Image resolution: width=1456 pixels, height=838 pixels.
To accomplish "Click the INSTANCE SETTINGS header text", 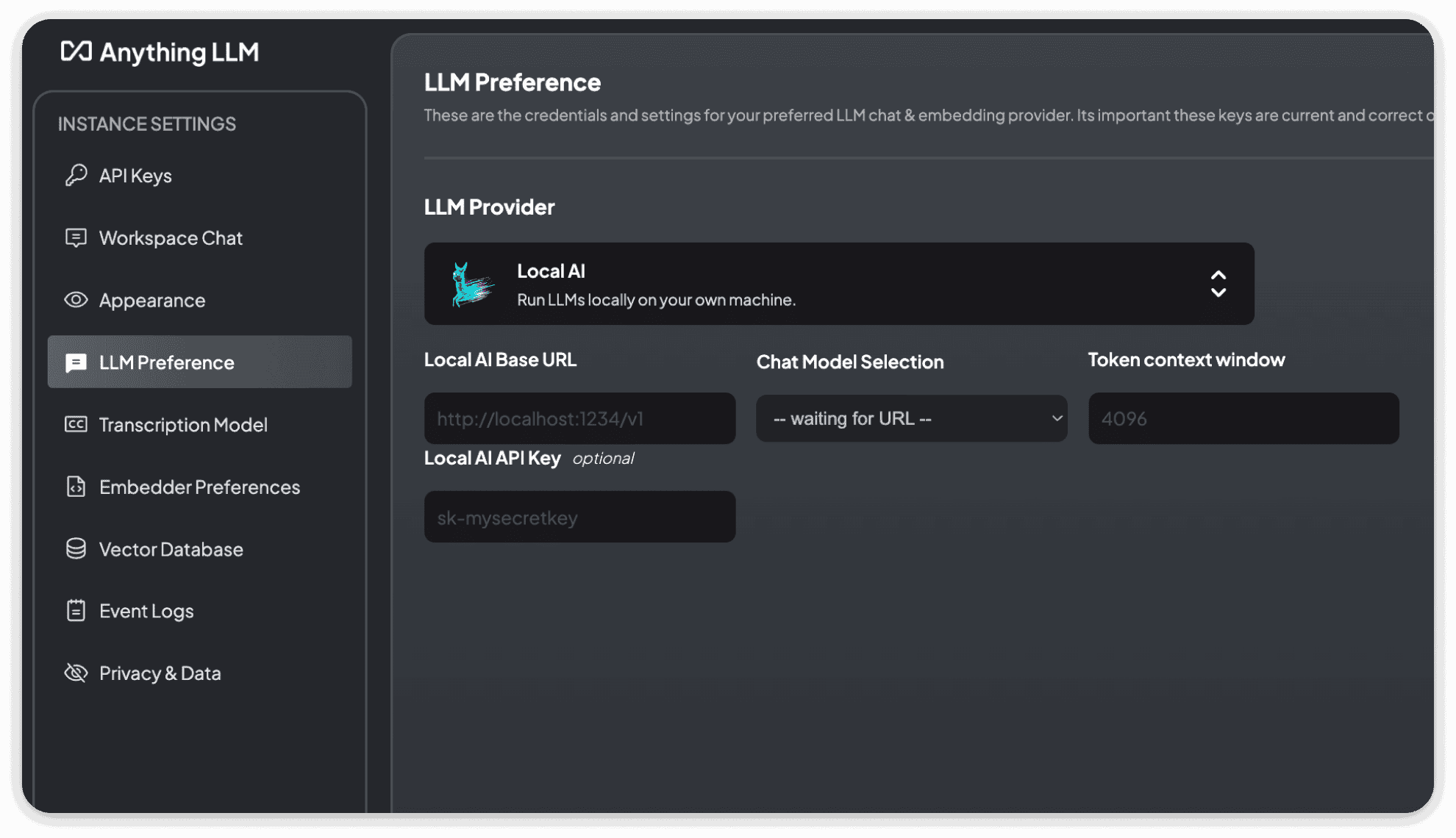I will pos(147,123).
